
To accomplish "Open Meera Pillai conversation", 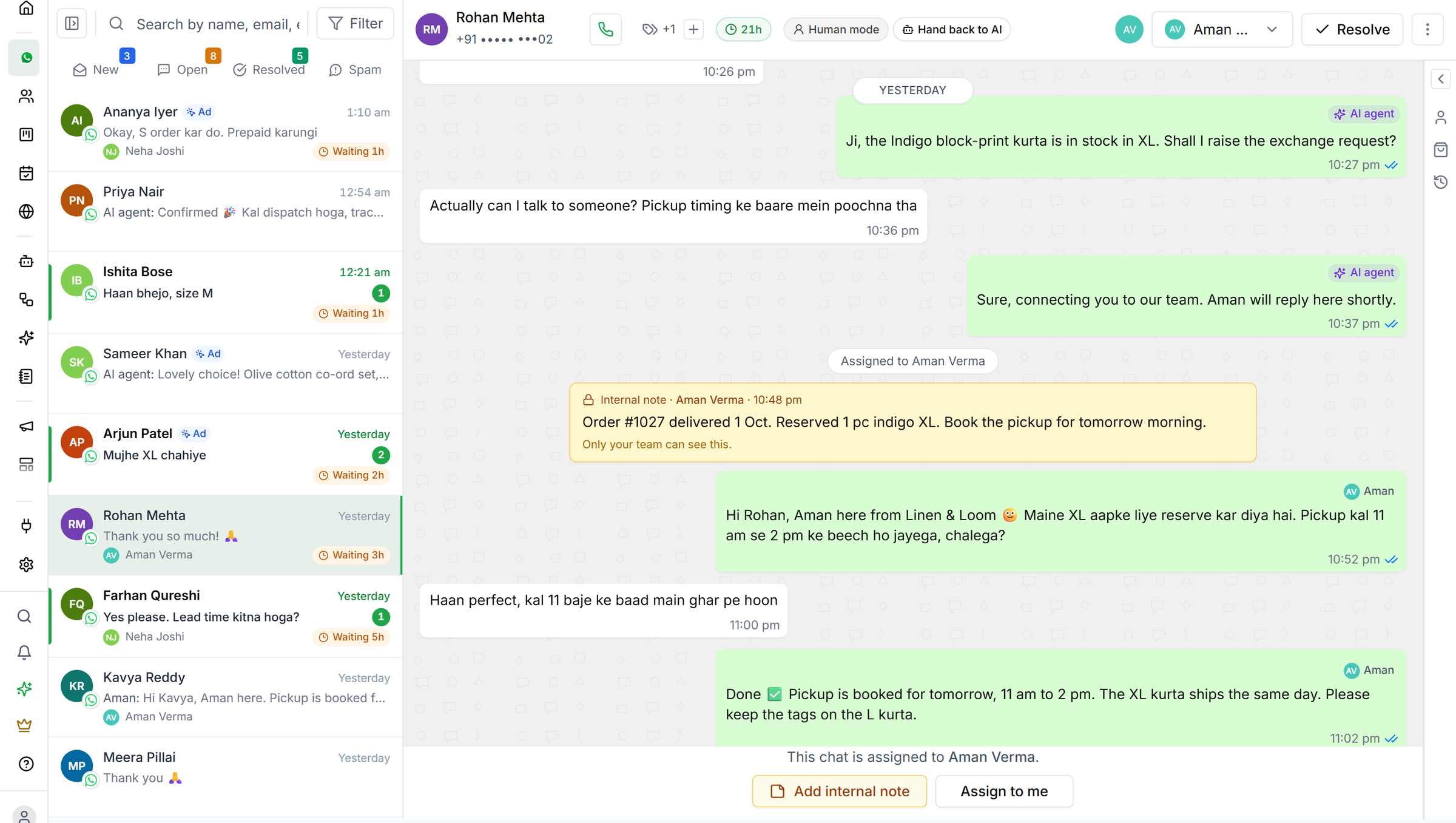I will point(226,777).
